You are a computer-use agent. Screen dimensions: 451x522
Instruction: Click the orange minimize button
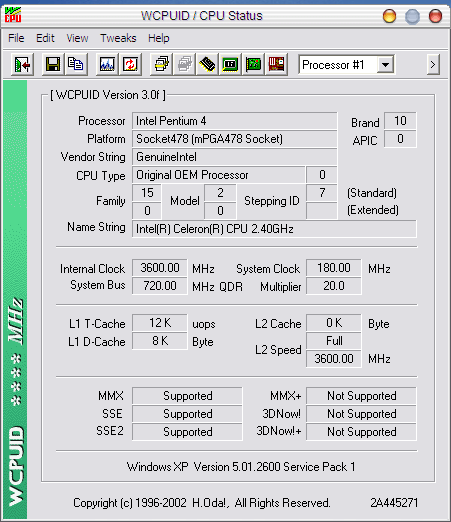(x=389, y=16)
